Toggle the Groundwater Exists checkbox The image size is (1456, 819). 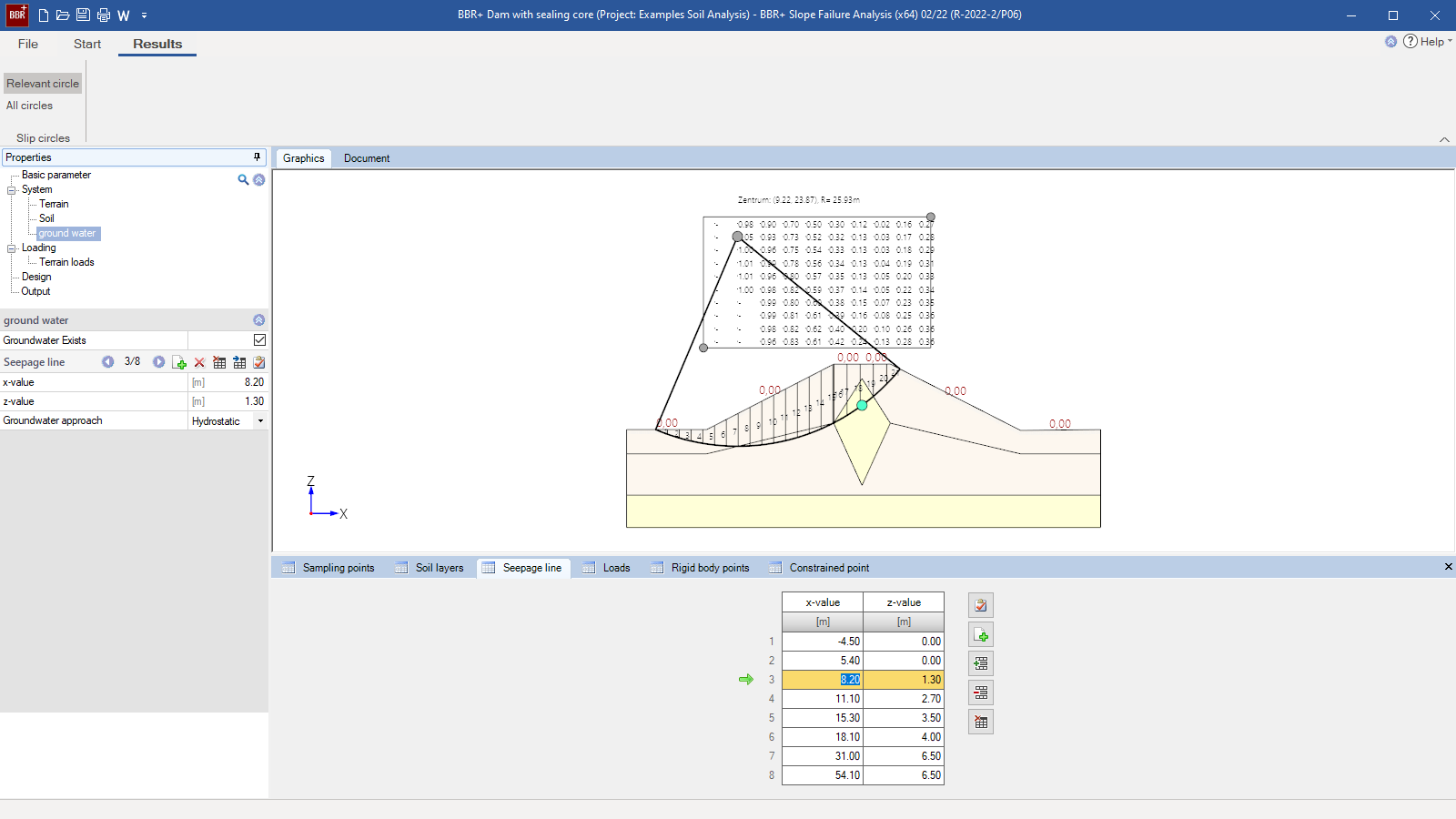pos(260,339)
